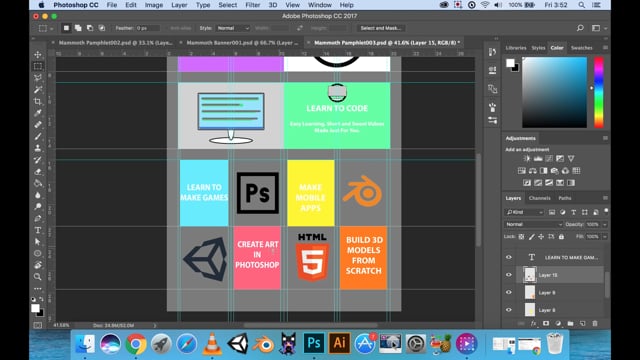This screenshot has height=360, width=640.
Task: Switch to the Swatches tab
Action: point(581,48)
